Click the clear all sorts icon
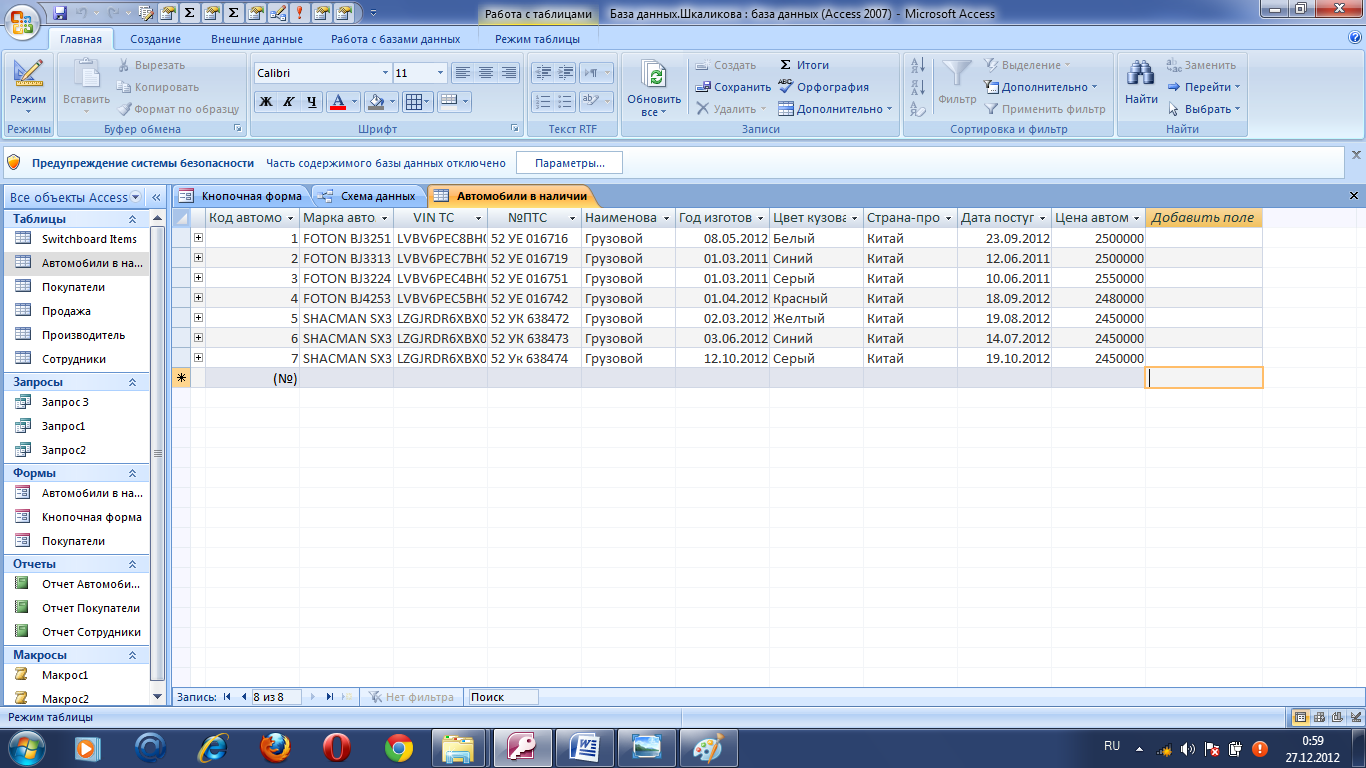Image resolution: width=1366 pixels, height=768 pixels. (918, 109)
